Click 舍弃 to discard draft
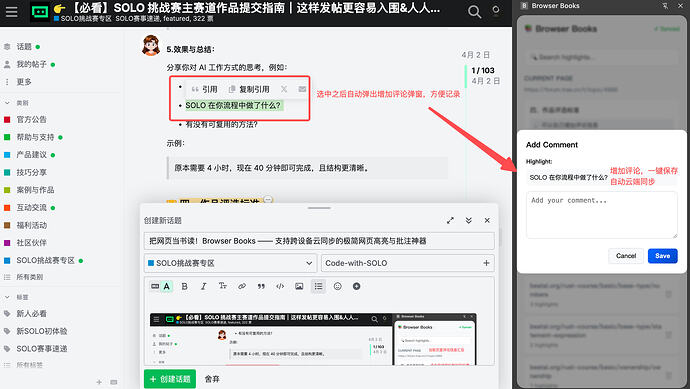 pyautogui.click(x=212, y=379)
